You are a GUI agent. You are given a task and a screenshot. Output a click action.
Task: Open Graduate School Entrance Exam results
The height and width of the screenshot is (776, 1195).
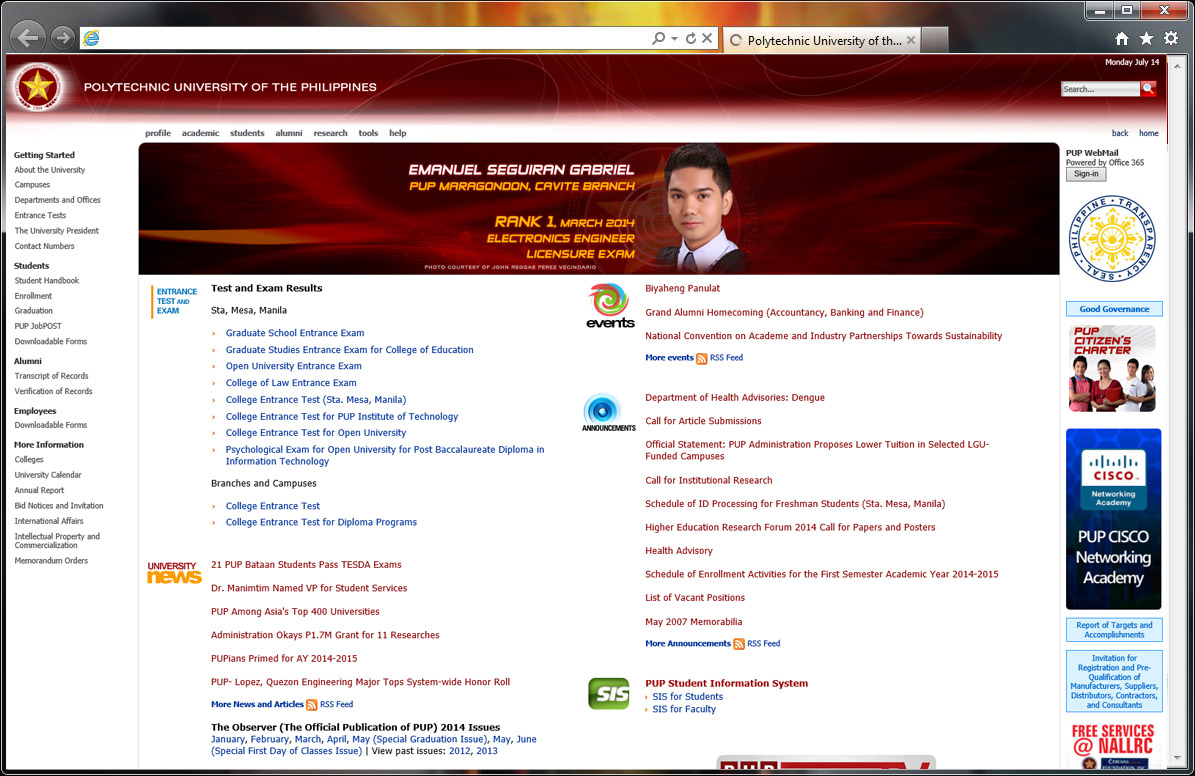pyautogui.click(x=295, y=333)
